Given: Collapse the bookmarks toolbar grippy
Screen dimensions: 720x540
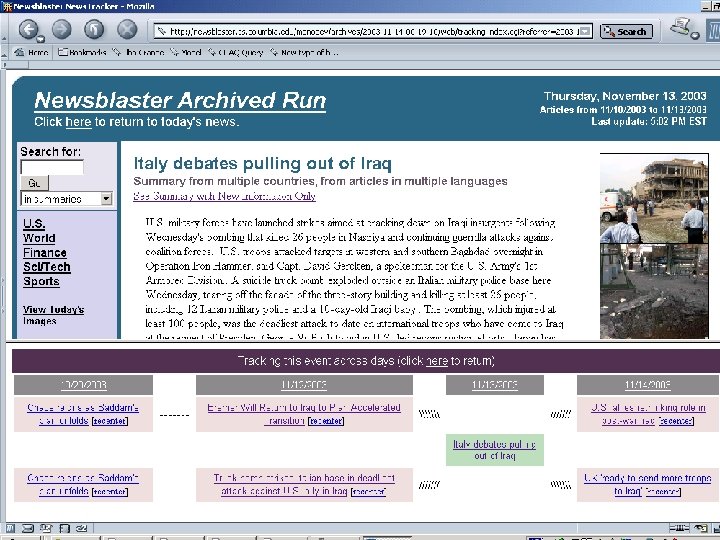Looking at the screenshot, I should (4, 52).
